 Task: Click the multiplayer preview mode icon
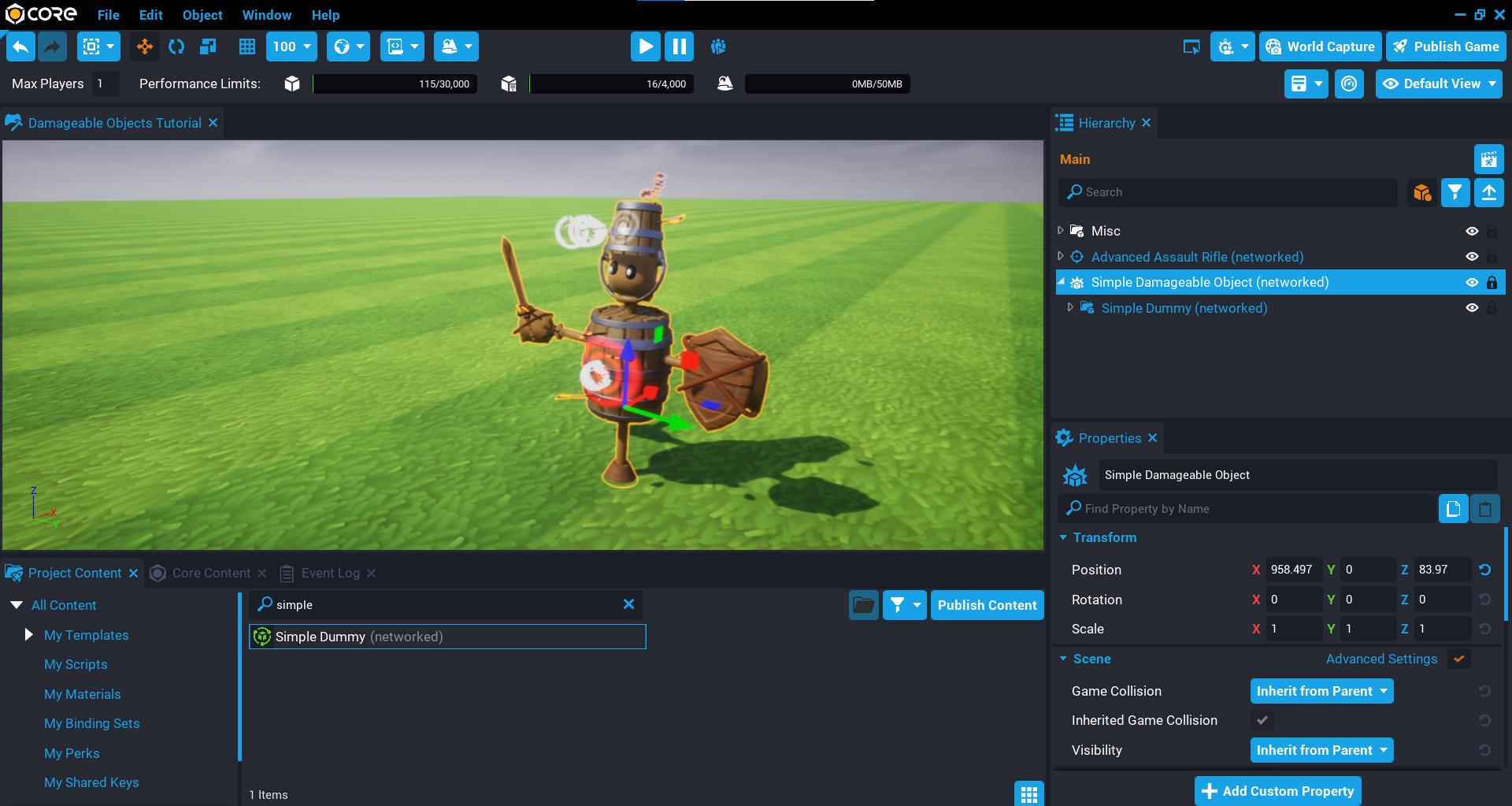coord(717,47)
